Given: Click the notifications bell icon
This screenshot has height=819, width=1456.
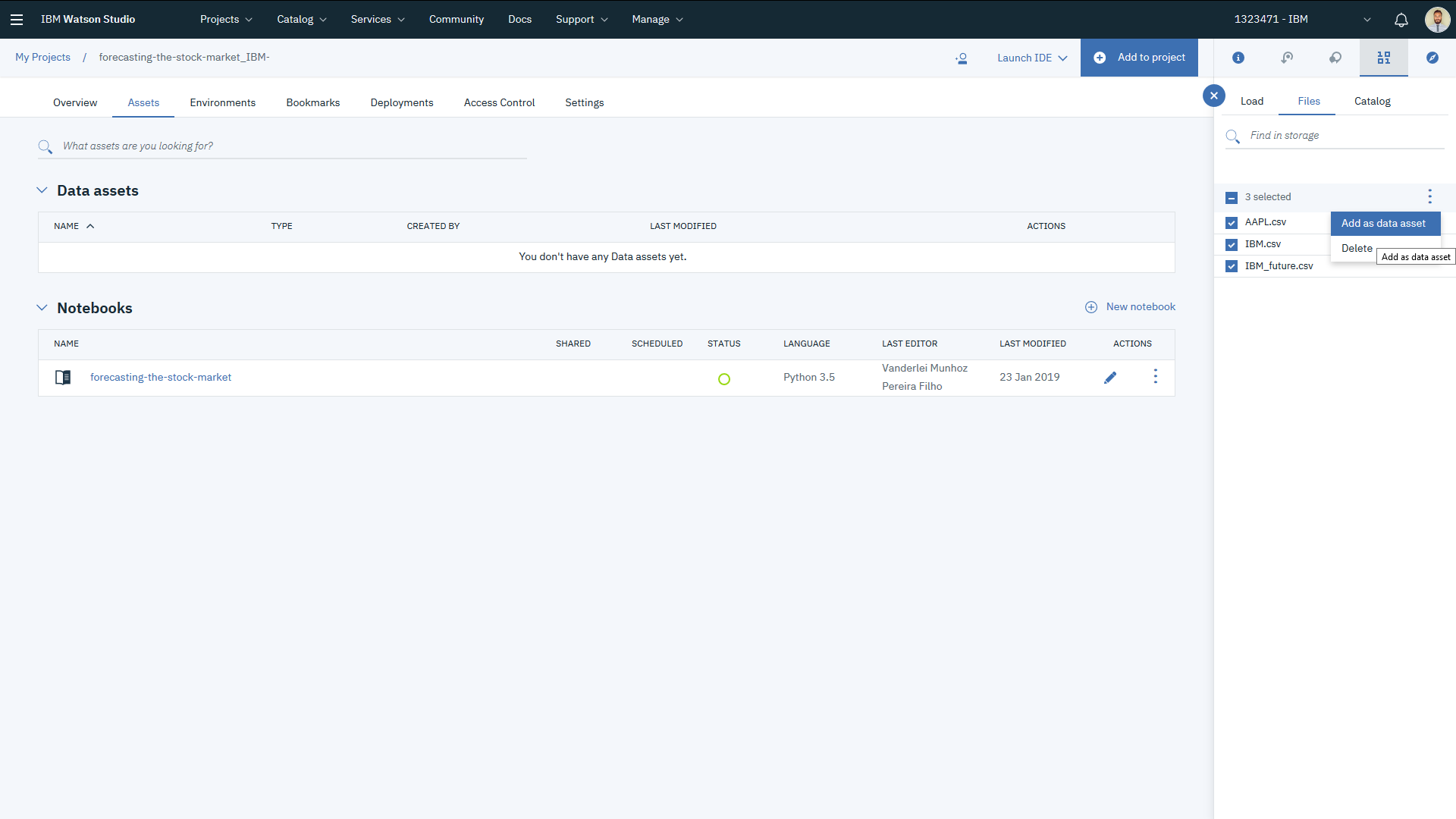Looking at the screenshot, I should [1401, 20].
